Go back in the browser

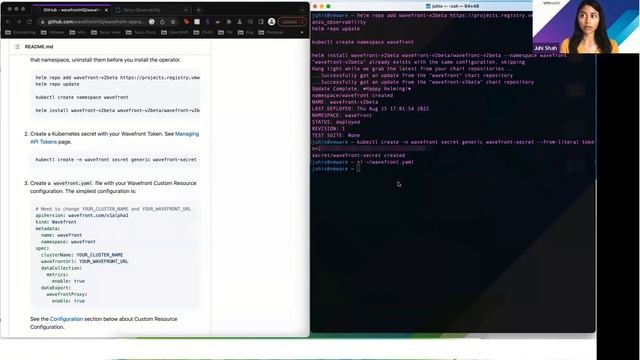[8, 22]
